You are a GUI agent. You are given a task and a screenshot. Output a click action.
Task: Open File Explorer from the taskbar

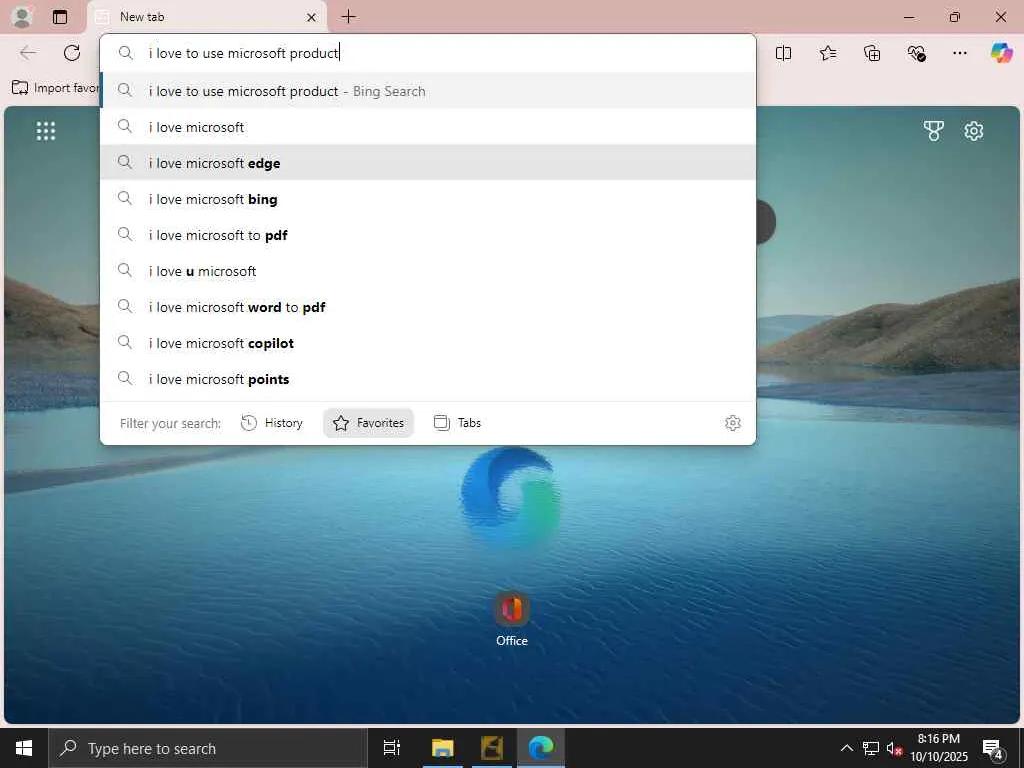point(442,748)
